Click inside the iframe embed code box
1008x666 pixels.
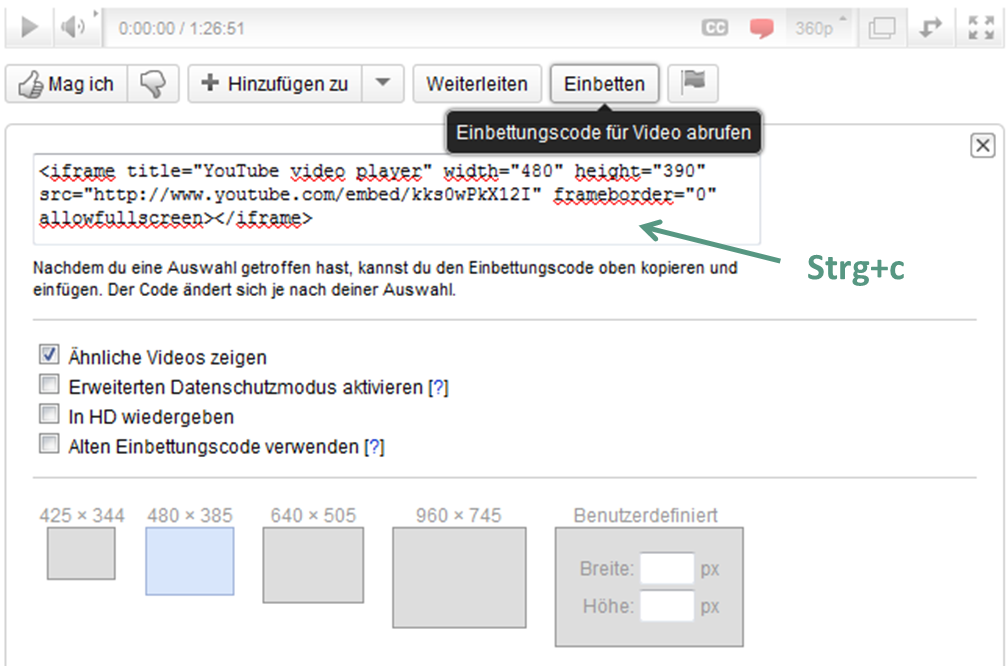click(x=397, y=199)
